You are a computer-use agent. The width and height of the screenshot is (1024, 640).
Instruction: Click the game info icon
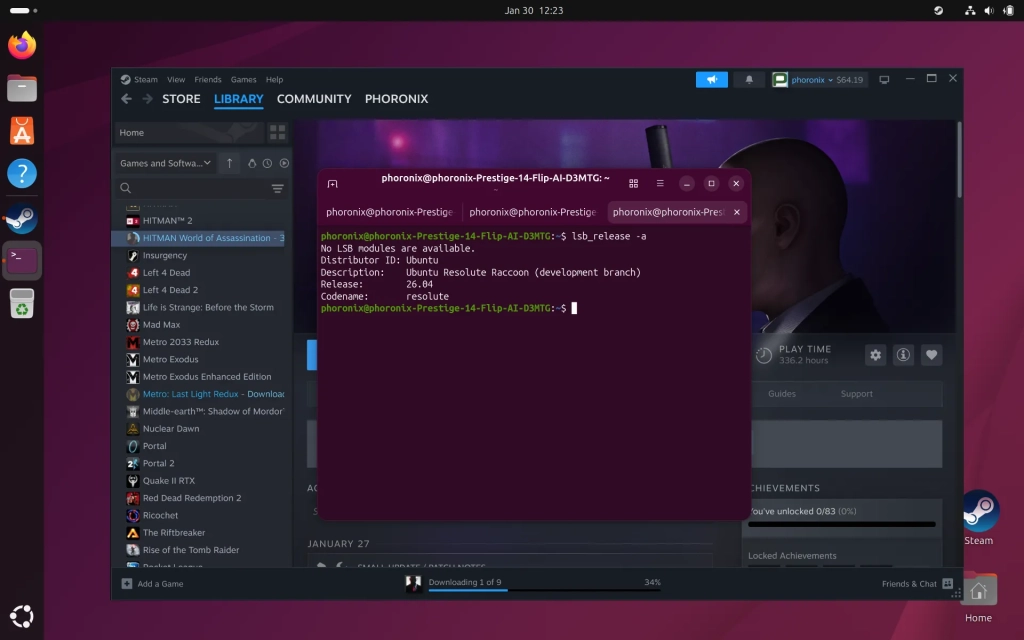[903, 355]
